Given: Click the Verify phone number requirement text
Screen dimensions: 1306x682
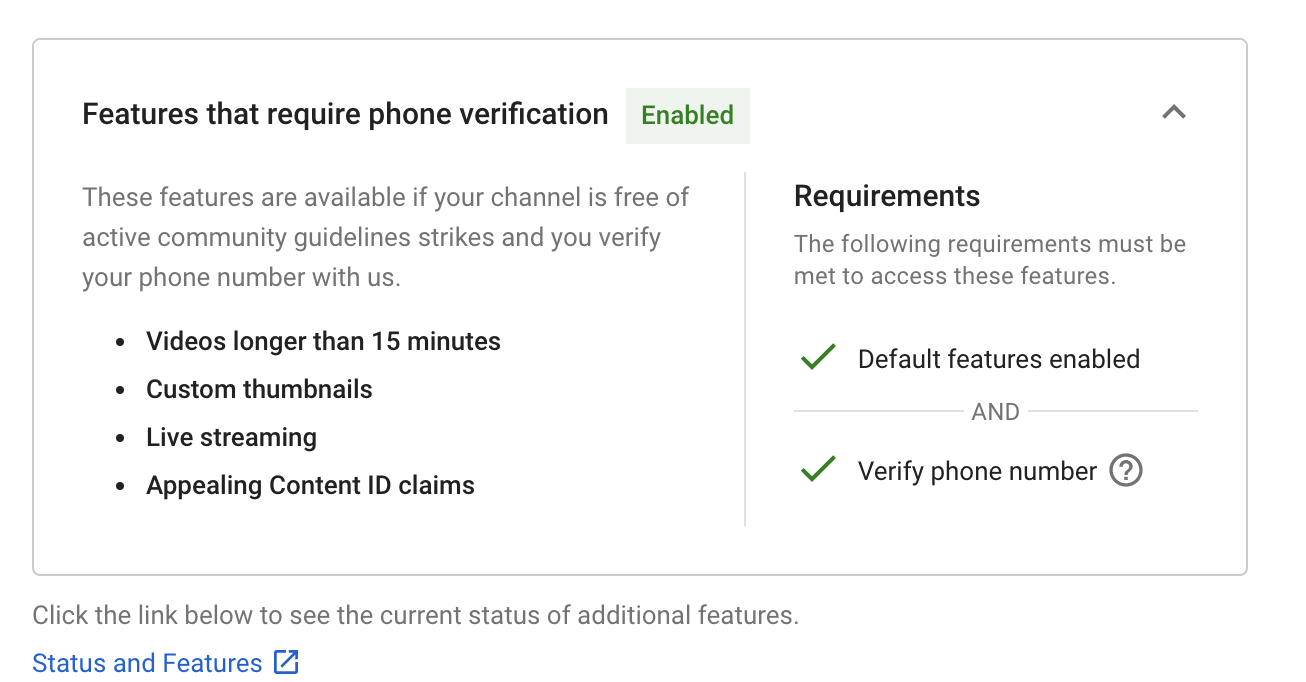Looking at the screenshot, I should 977,471.
